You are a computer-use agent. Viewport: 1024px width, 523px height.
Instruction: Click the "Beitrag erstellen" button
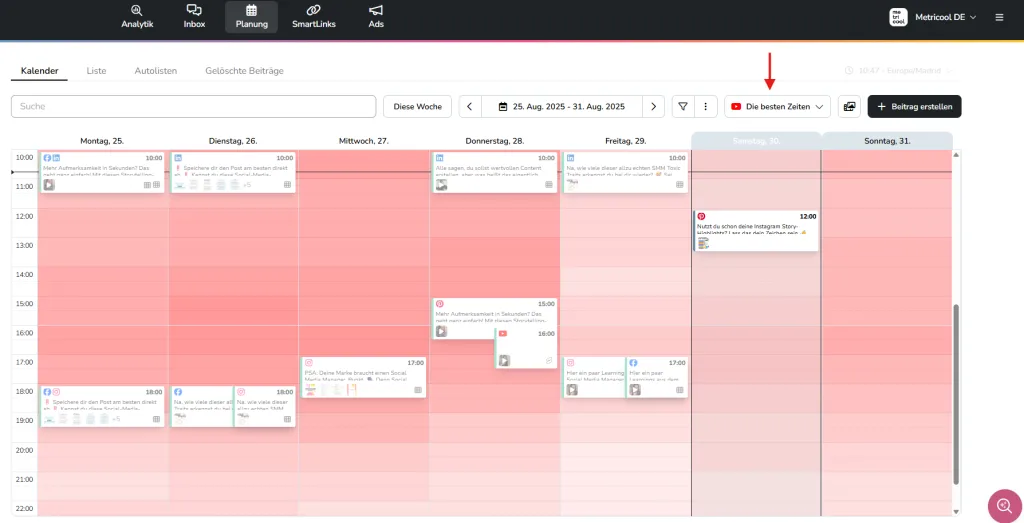coord(915,106)
